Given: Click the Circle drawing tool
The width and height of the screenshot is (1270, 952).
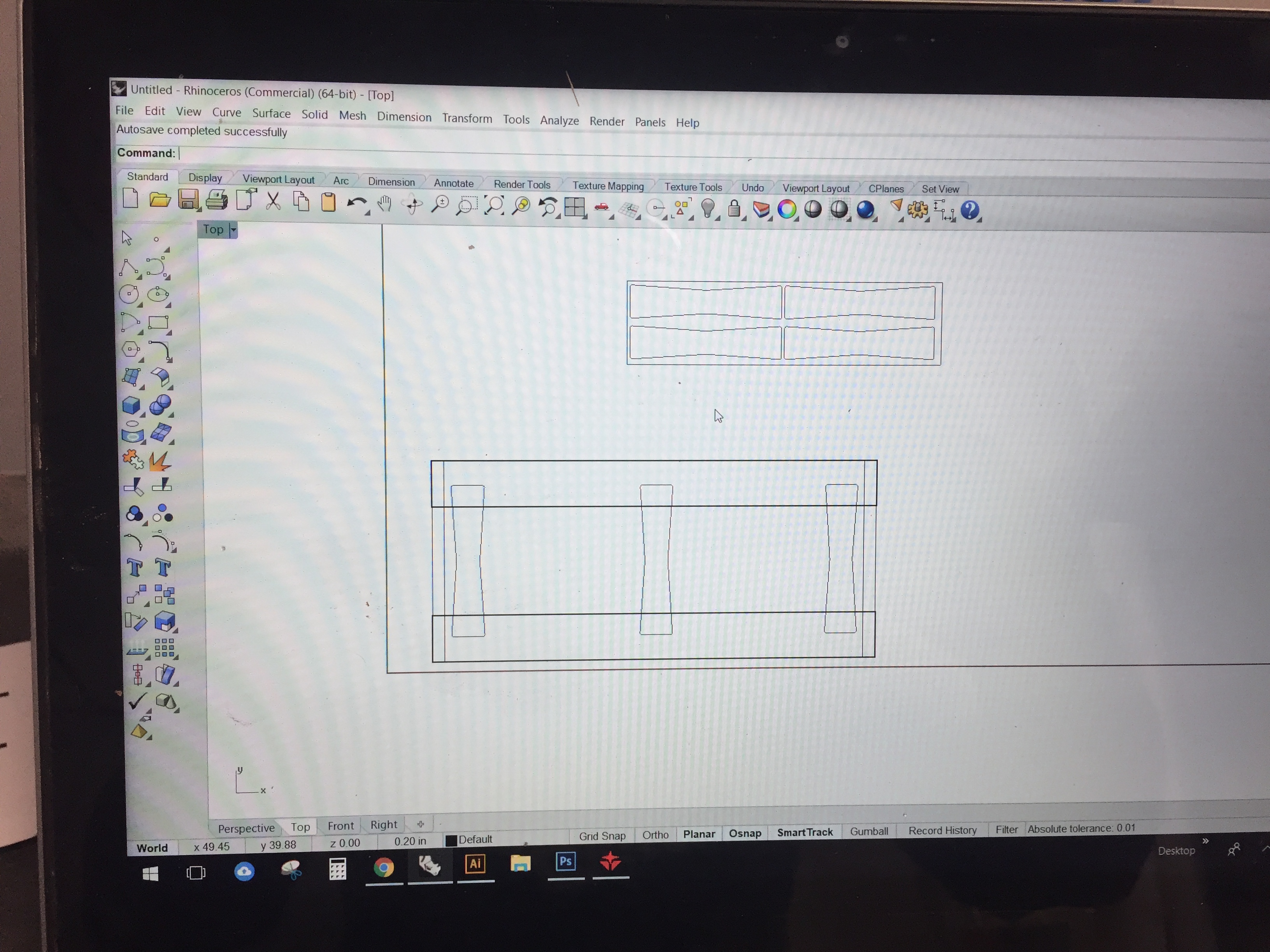Looking at the screenshot, I should (x=129, y=294).
